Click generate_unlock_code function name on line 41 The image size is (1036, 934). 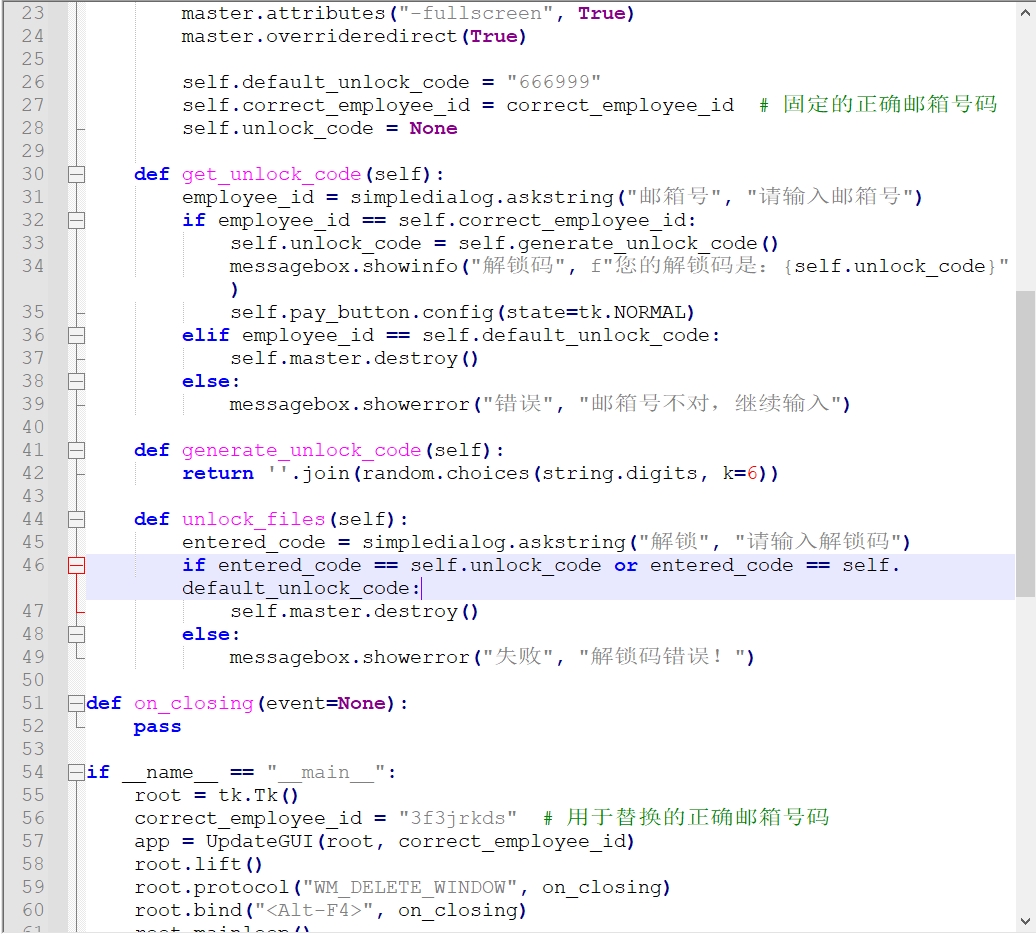[x=301, y=450]
